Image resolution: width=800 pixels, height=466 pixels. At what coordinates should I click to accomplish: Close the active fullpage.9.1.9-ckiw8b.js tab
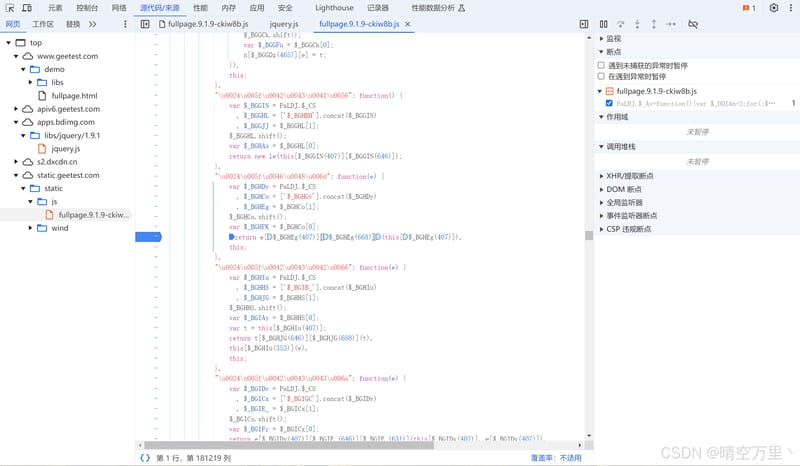pos(408,24)
